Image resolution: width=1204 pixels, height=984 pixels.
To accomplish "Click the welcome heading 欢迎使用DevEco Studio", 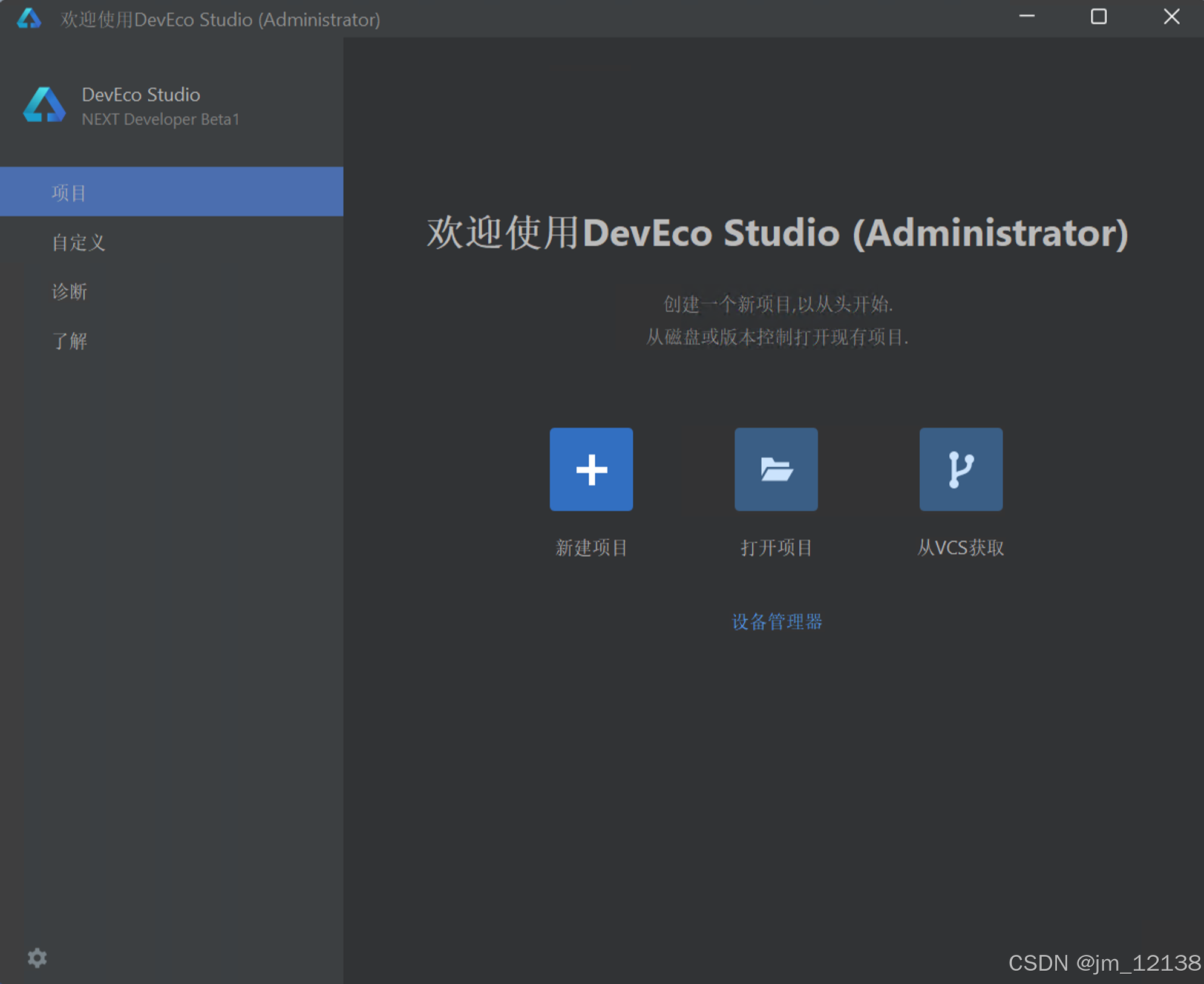I will 777,233.
